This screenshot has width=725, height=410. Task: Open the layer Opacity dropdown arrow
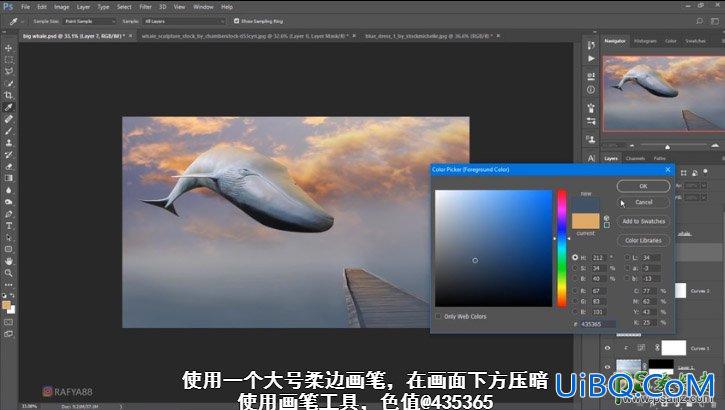point(704,186)
